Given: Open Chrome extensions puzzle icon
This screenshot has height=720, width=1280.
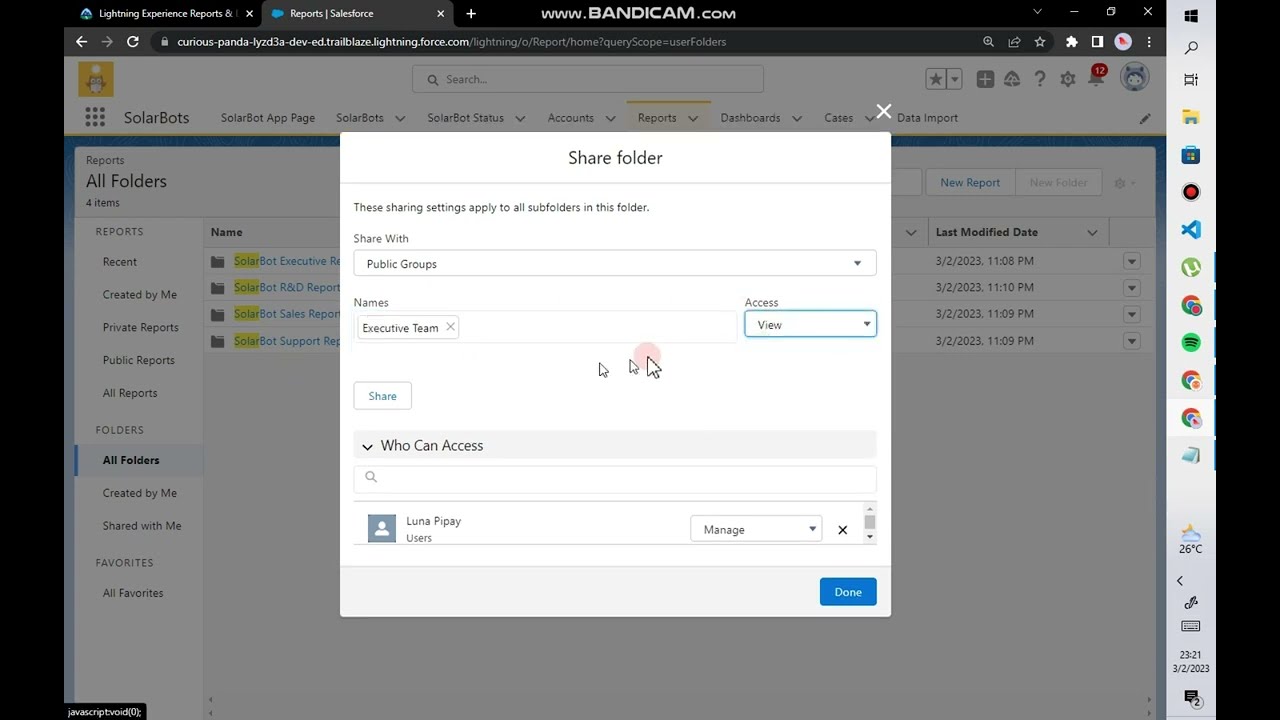Looking at the screenshot, I should (x=1072, y=42).
